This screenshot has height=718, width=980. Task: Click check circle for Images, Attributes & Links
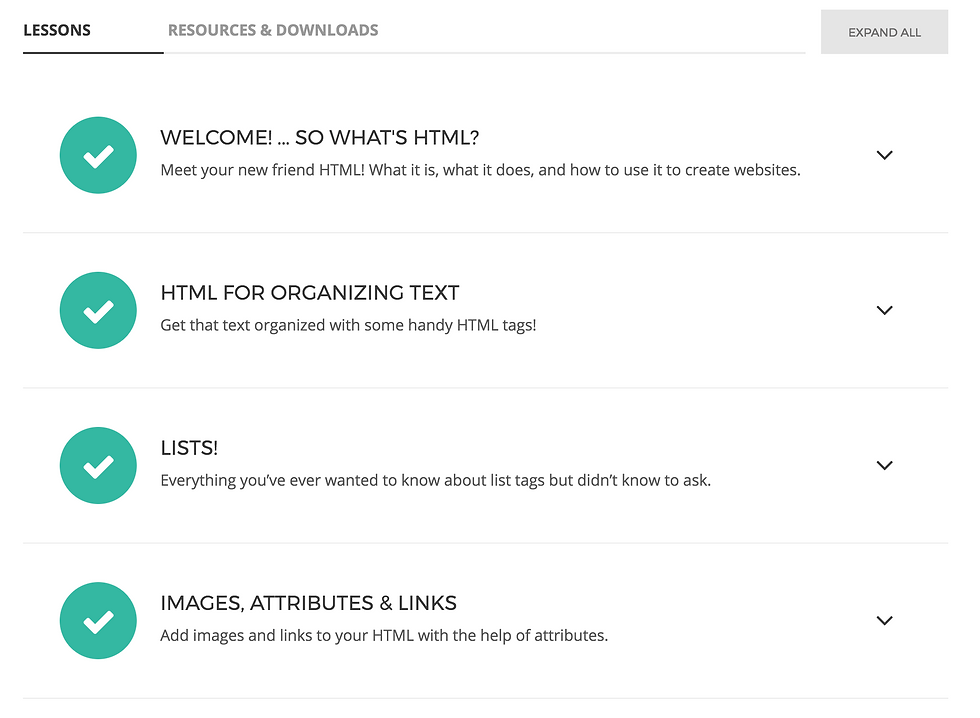pos(98,621)
